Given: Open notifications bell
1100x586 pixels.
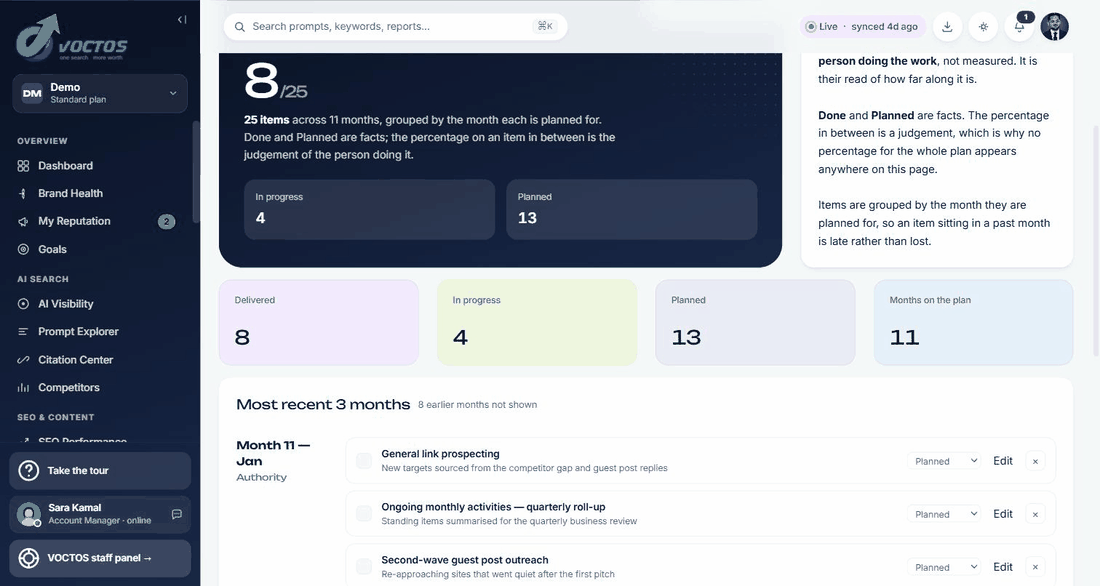Looking at the screenshot, I should 1019,27.
